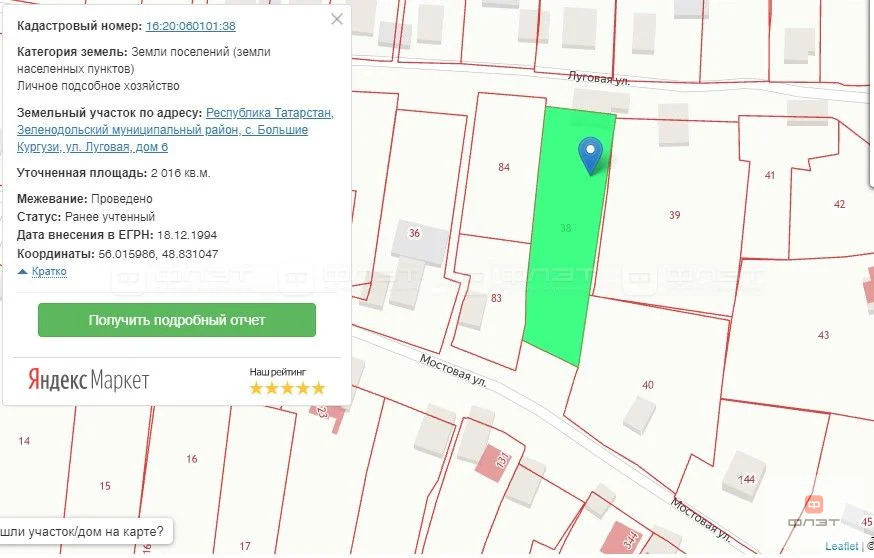Select parcel number 17 on map
The width and height of the screenshot is (874, 558).
click(245, 546)
